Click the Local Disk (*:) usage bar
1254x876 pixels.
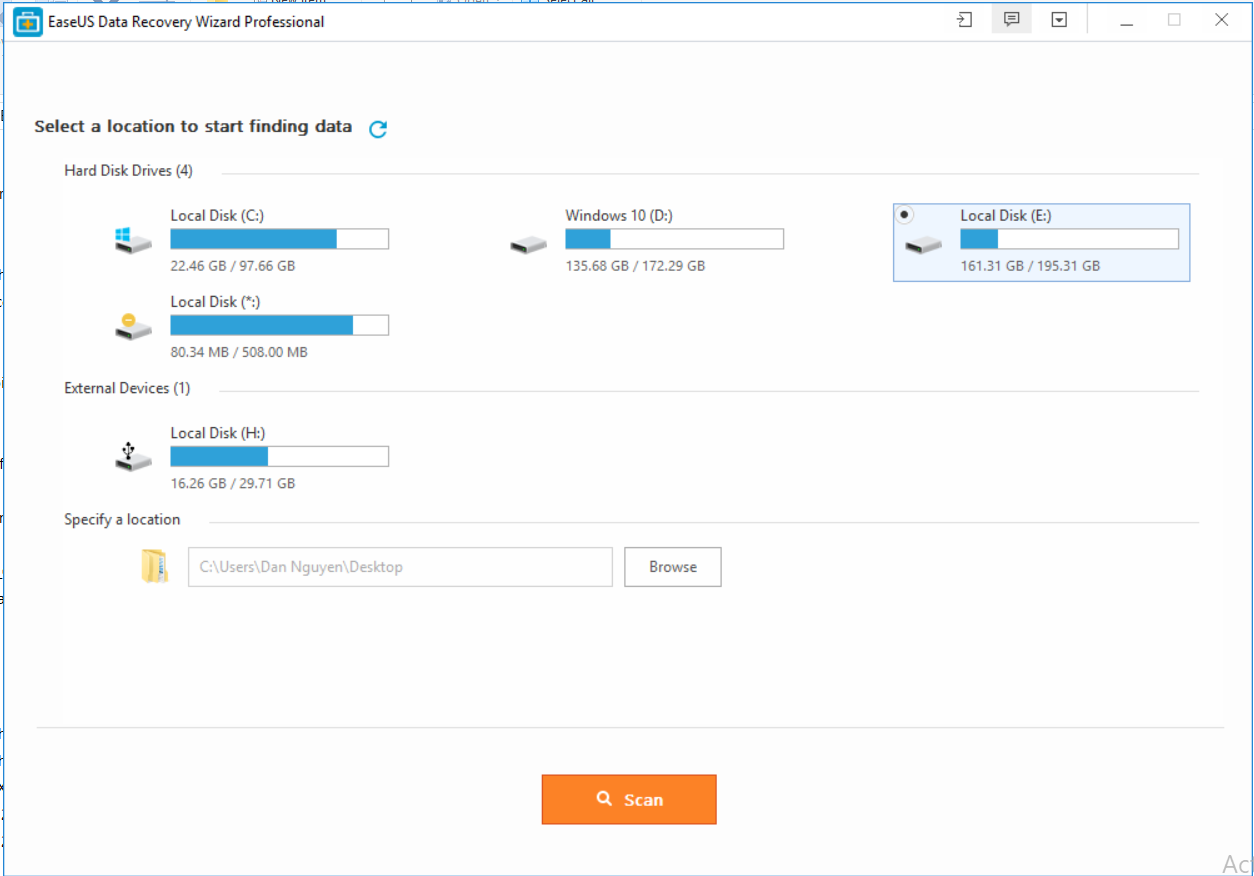point(279,325)
